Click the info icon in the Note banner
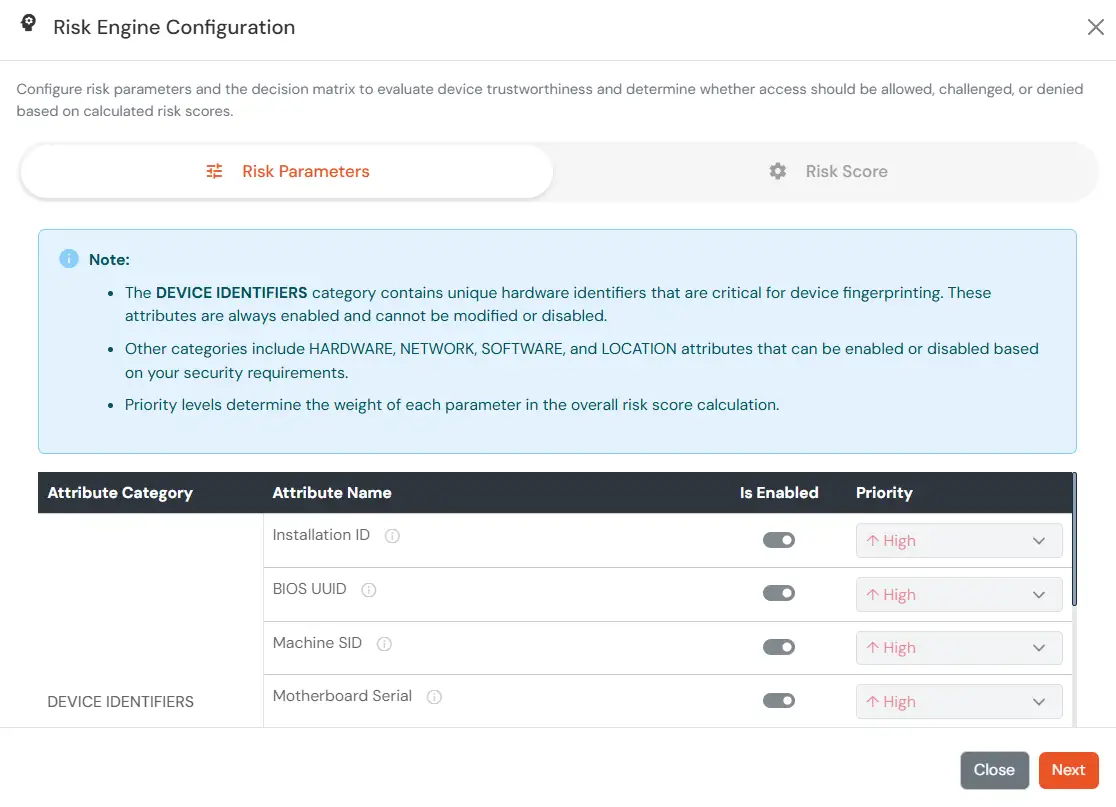Screen dimensions: 1116x807 tap(67, 258)
